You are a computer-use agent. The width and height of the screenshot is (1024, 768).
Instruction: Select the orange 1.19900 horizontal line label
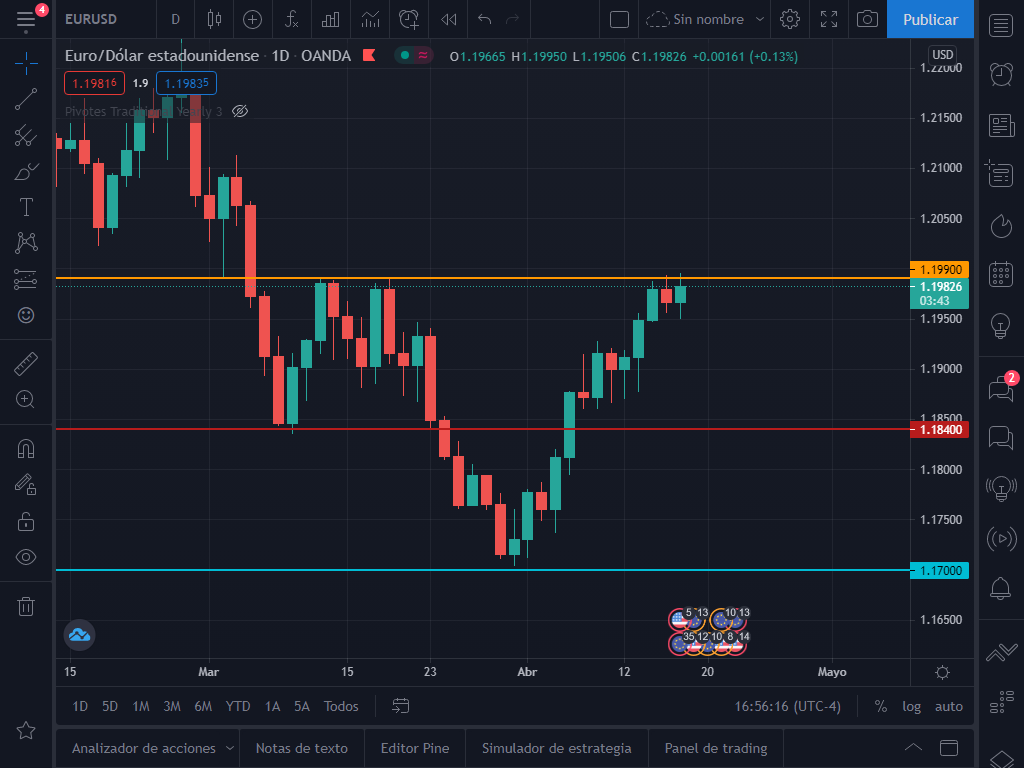tap(940, 270)
